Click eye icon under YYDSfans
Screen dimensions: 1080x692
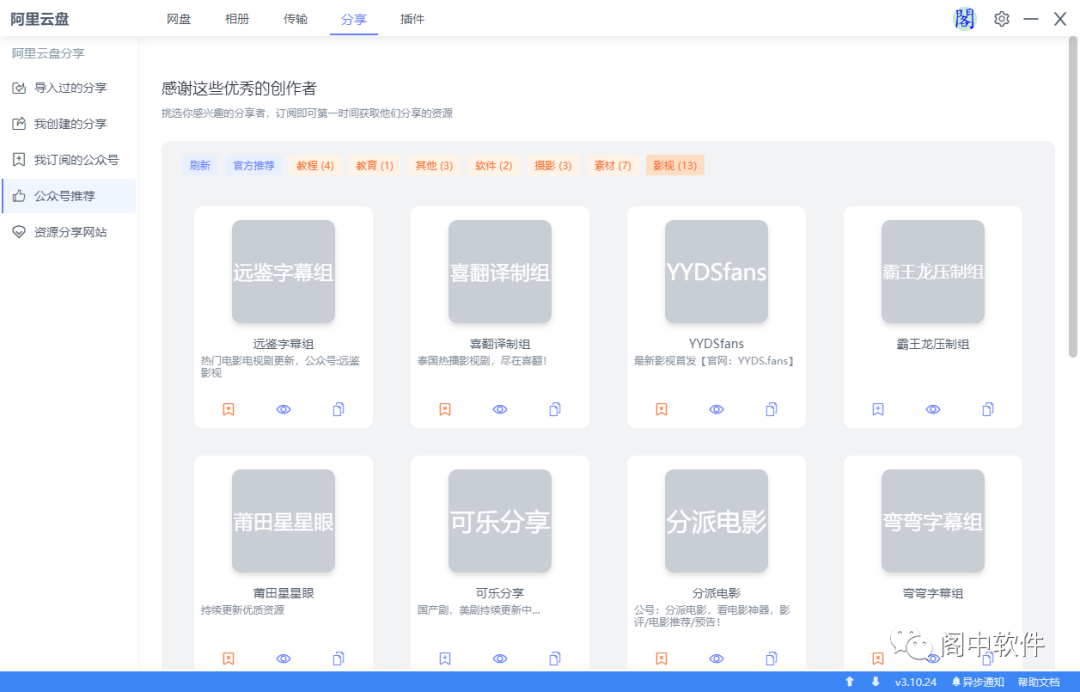coord(716,409)
